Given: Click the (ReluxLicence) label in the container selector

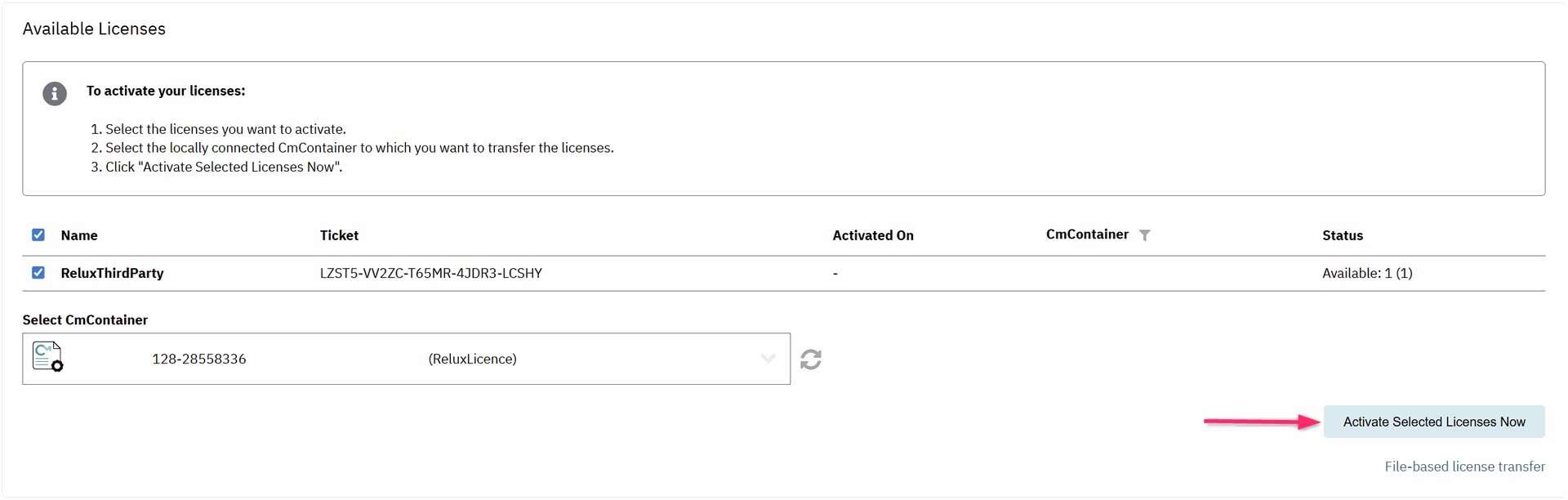Looking at the screenshot, I should (472, 359).
